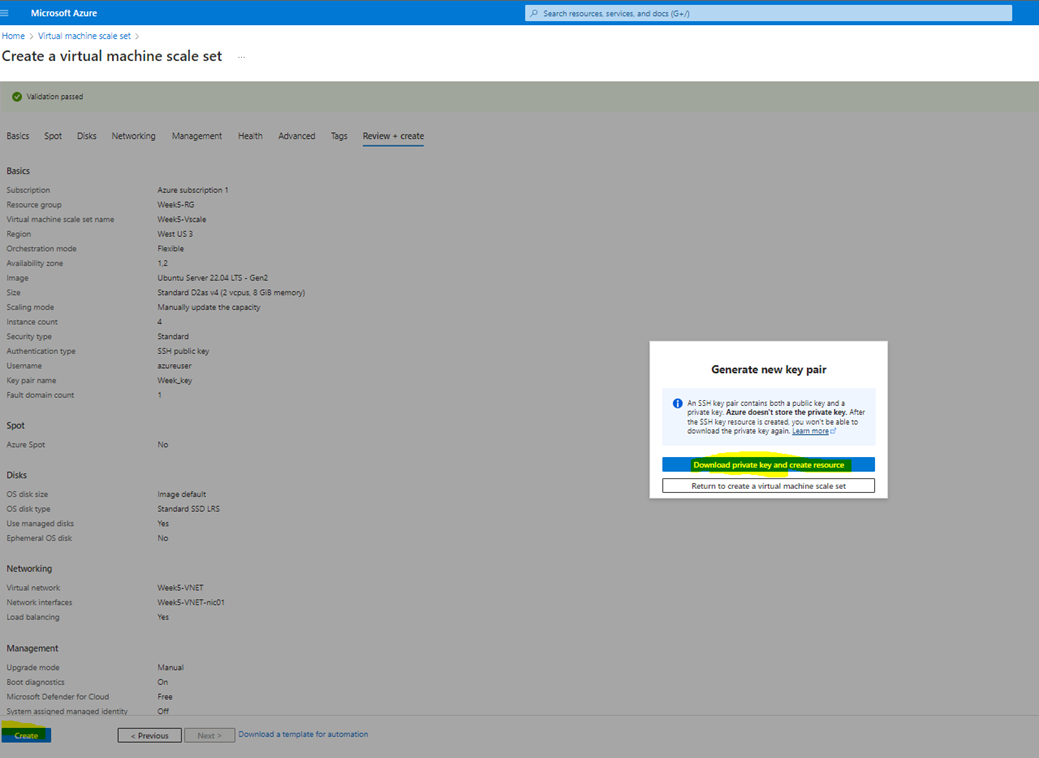Open the ellipsis menu next to the page title
The image size is (1039, 758).
pyautogui.click(x=238, y=58)
